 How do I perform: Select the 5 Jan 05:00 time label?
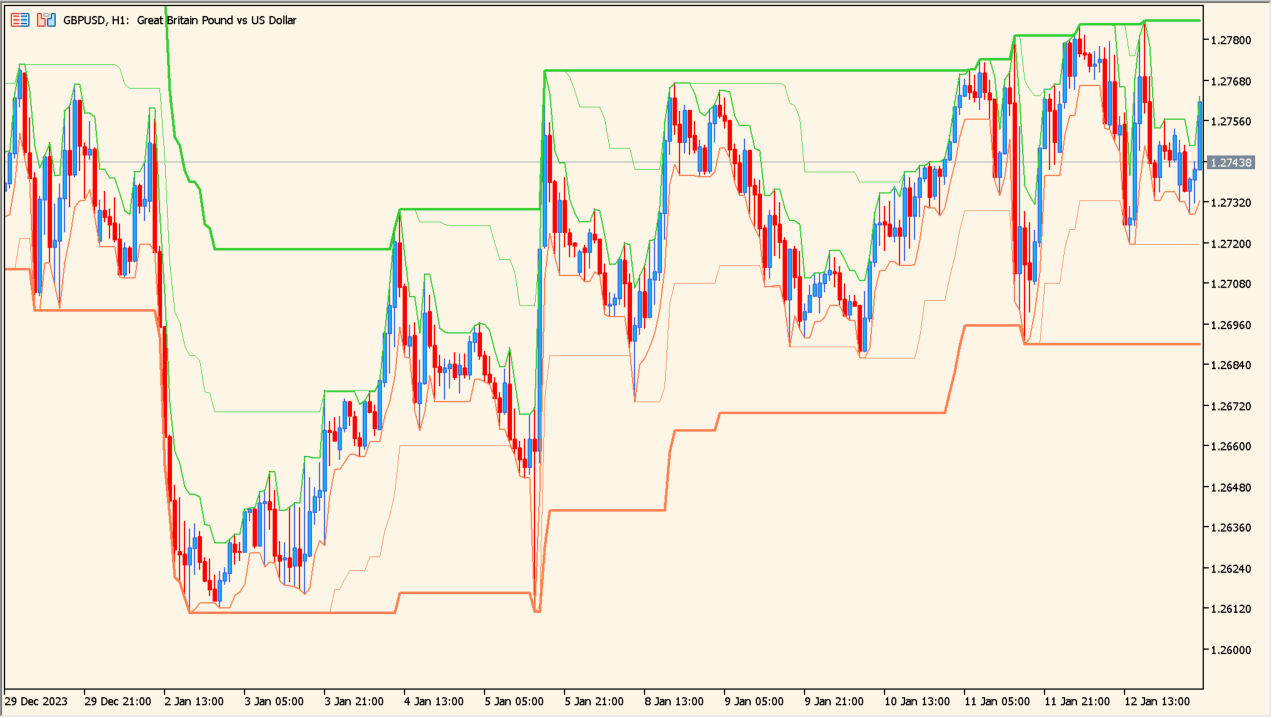coord(514,700)
